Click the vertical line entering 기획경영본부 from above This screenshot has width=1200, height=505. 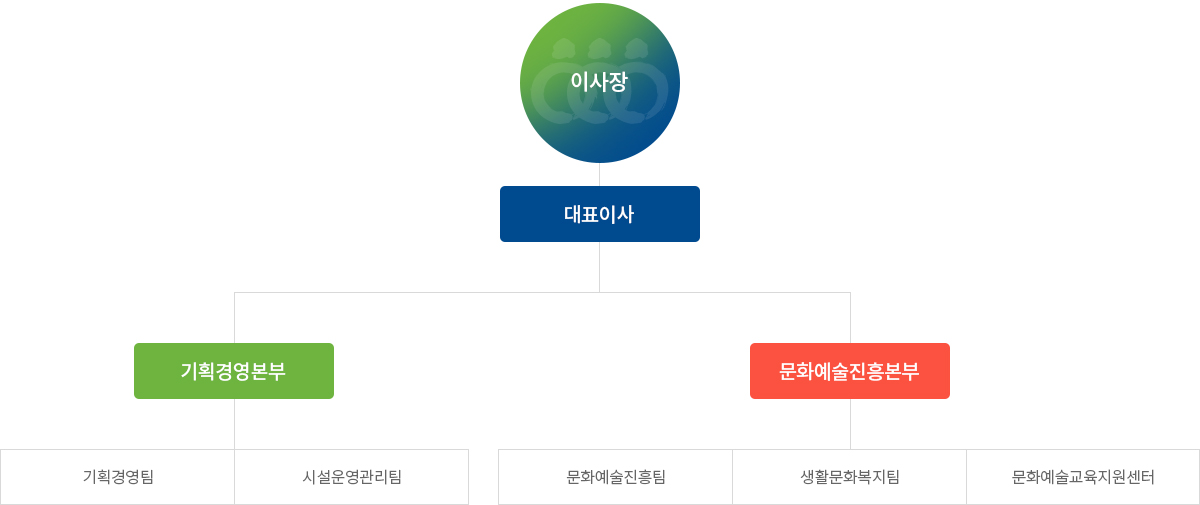[234, 318]
